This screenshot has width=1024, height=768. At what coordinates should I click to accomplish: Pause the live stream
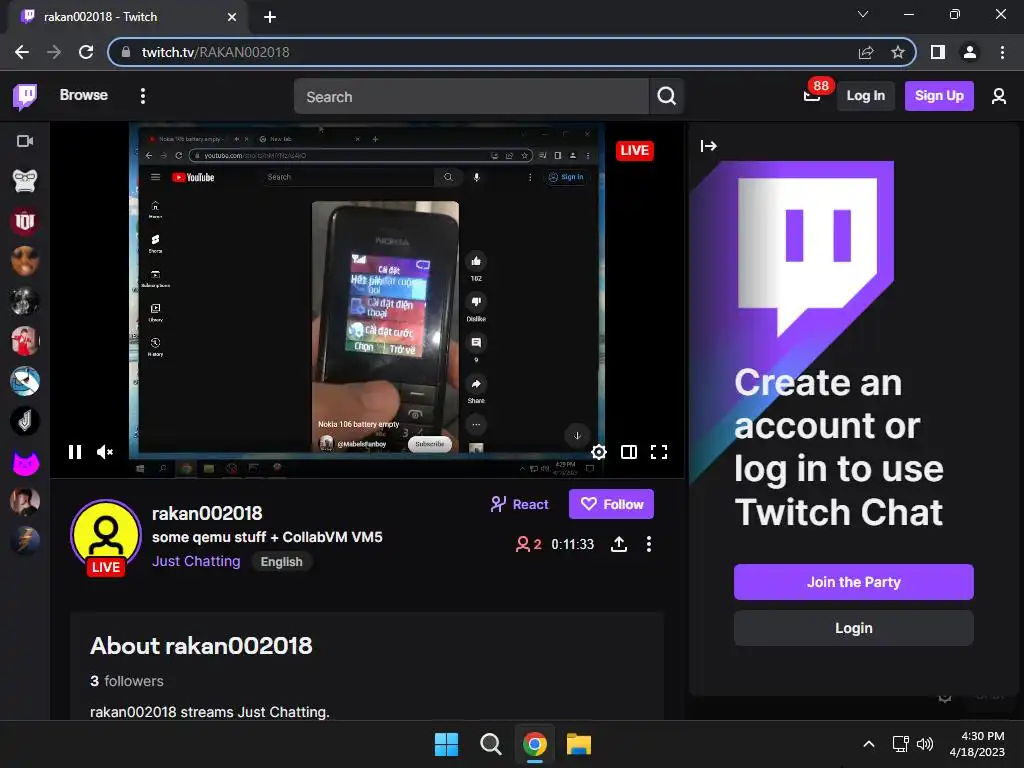(75, 452)
